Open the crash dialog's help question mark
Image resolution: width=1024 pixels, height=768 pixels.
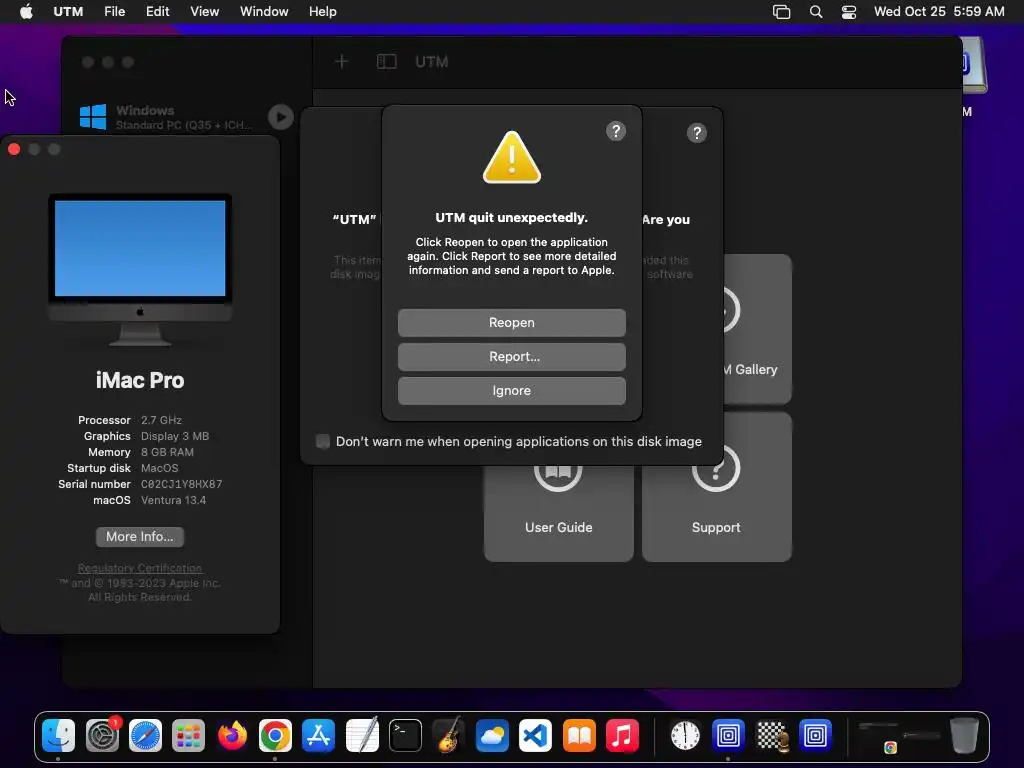pos(616,131)
